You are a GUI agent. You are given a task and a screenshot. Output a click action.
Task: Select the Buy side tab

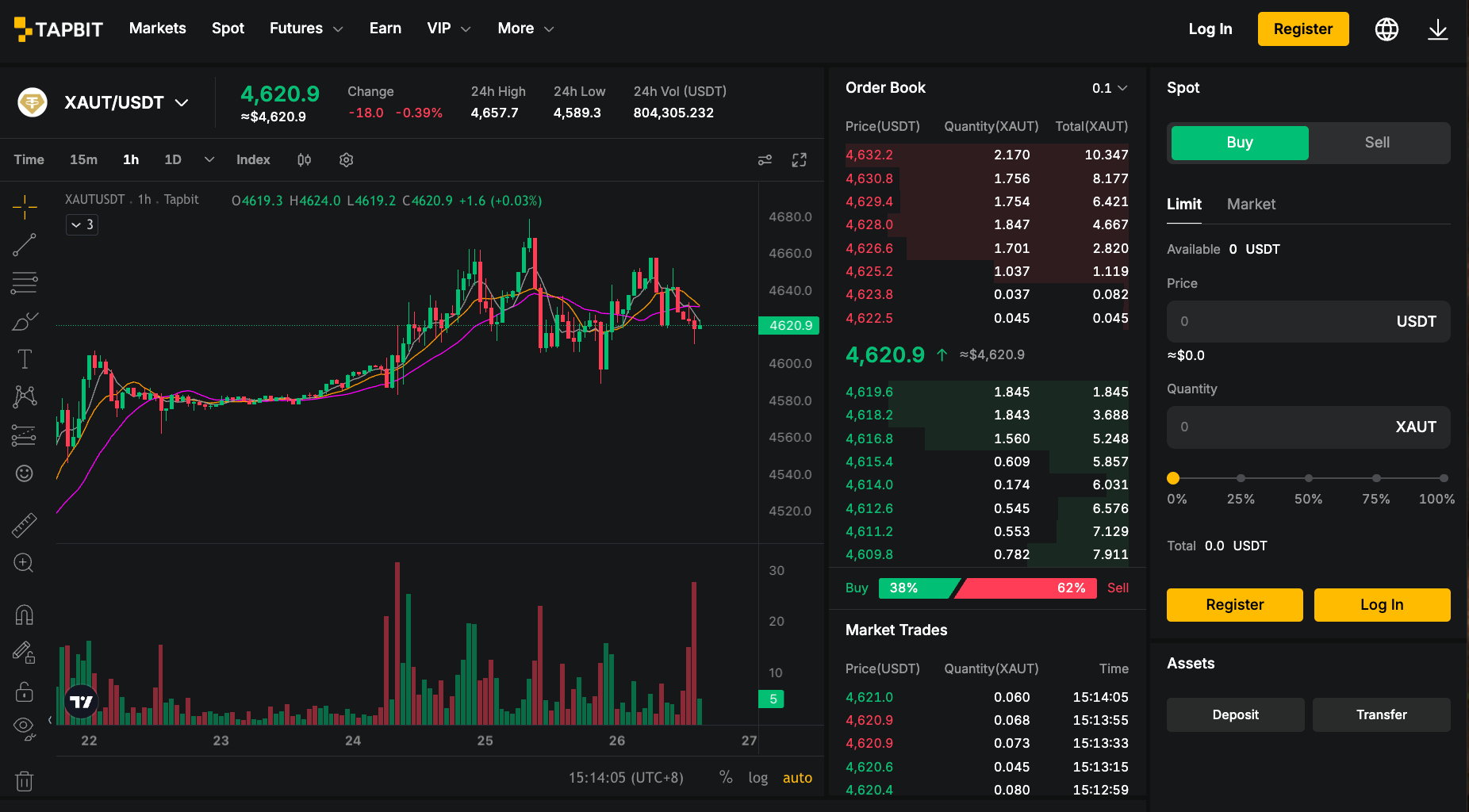[1240, 143]
